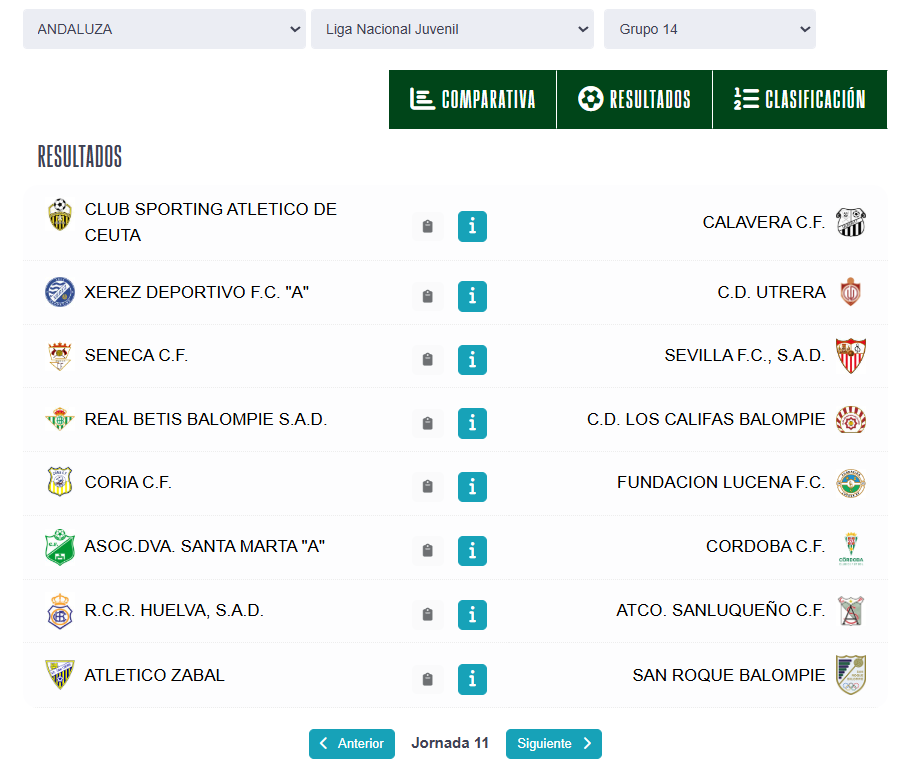Click the Calavera C.F. crest
Screen dimensions: 900x769
coord(851,222)
